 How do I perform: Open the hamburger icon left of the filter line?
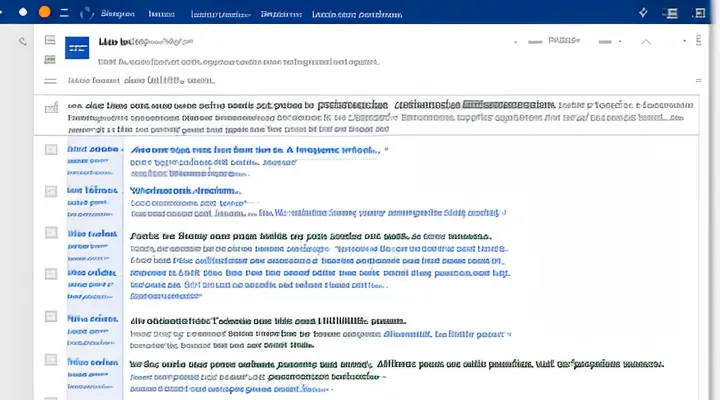click(x=50, y=81)
